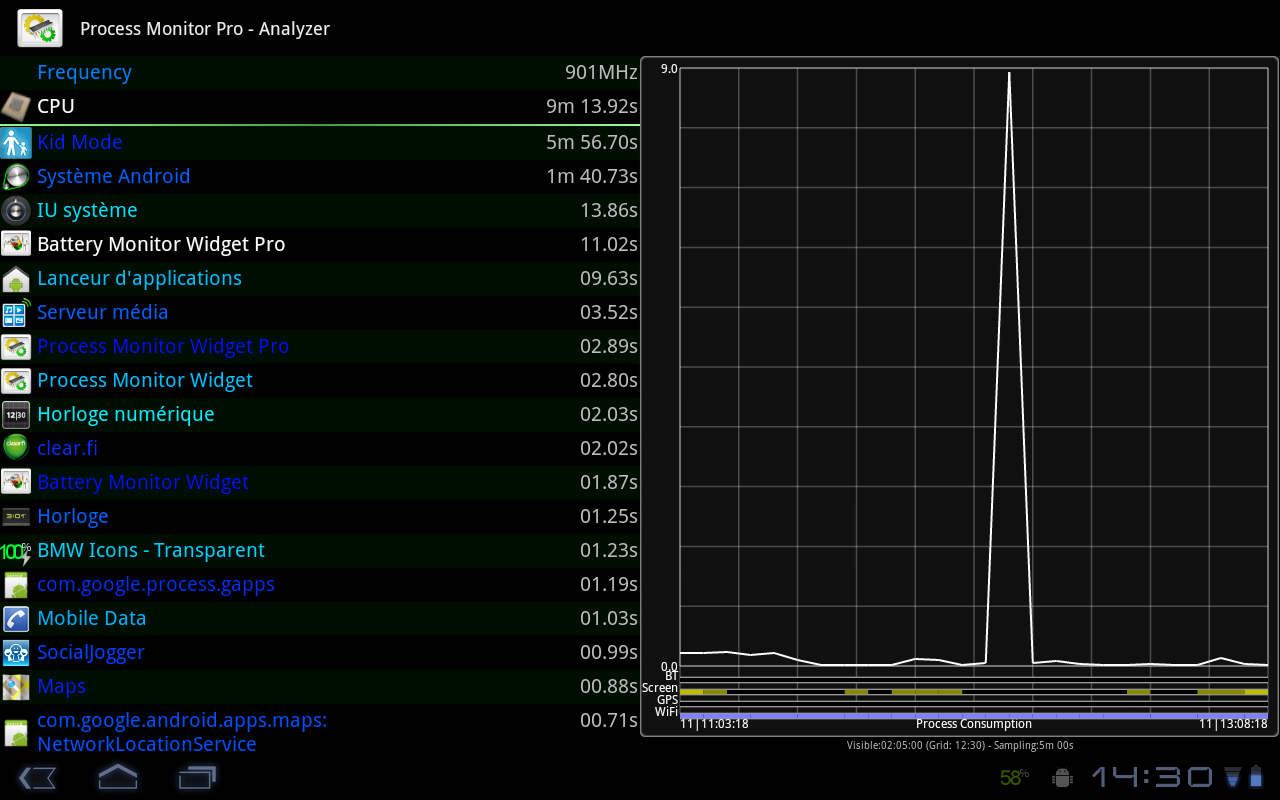The height and width of the screenshot is (800, 1280).
Task: Tap Process Monitor Widget Pro icon
Action: [x=15, y=346]
